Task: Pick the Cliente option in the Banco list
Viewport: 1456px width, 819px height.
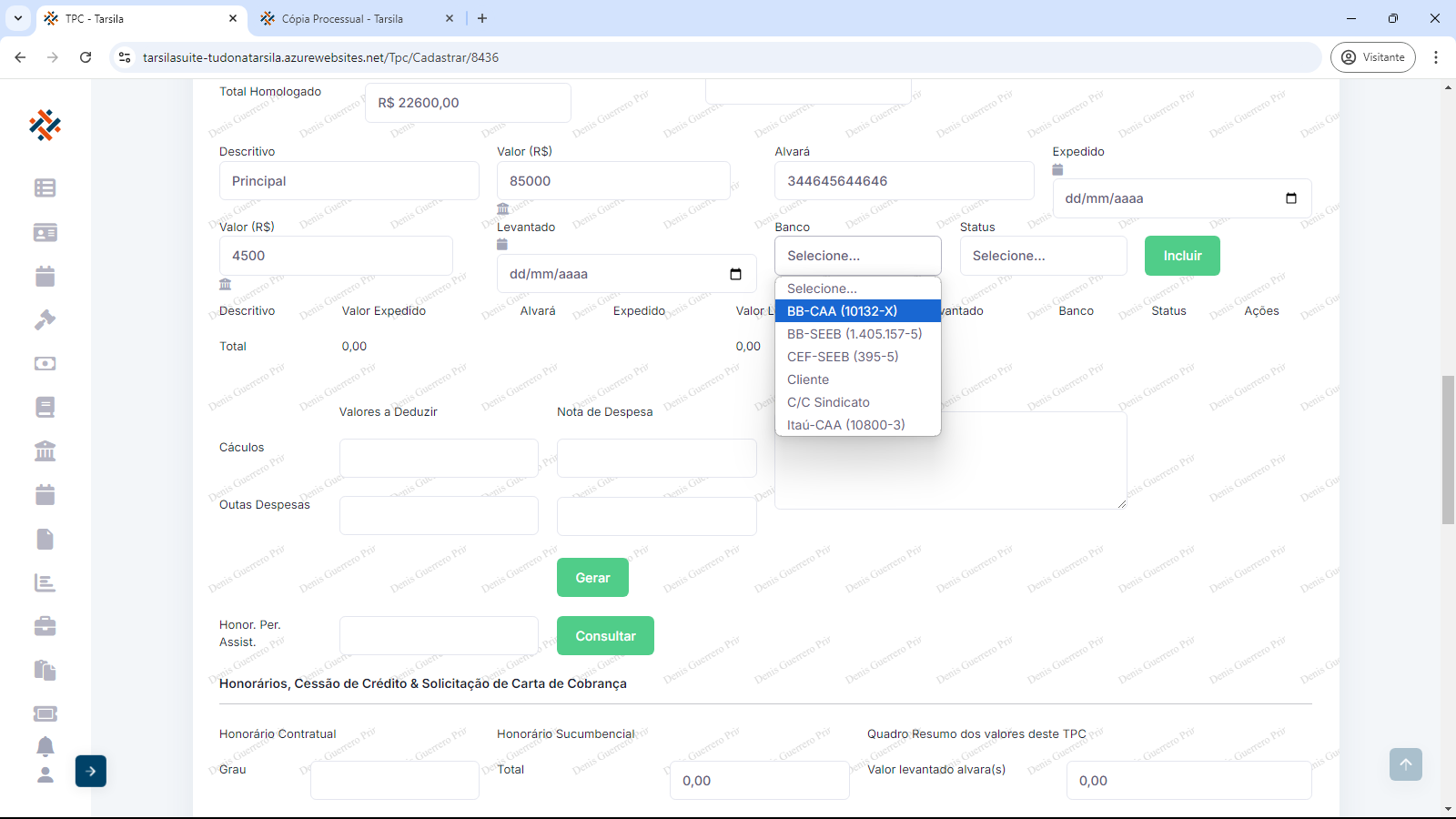Action: (x=808, y=379)
